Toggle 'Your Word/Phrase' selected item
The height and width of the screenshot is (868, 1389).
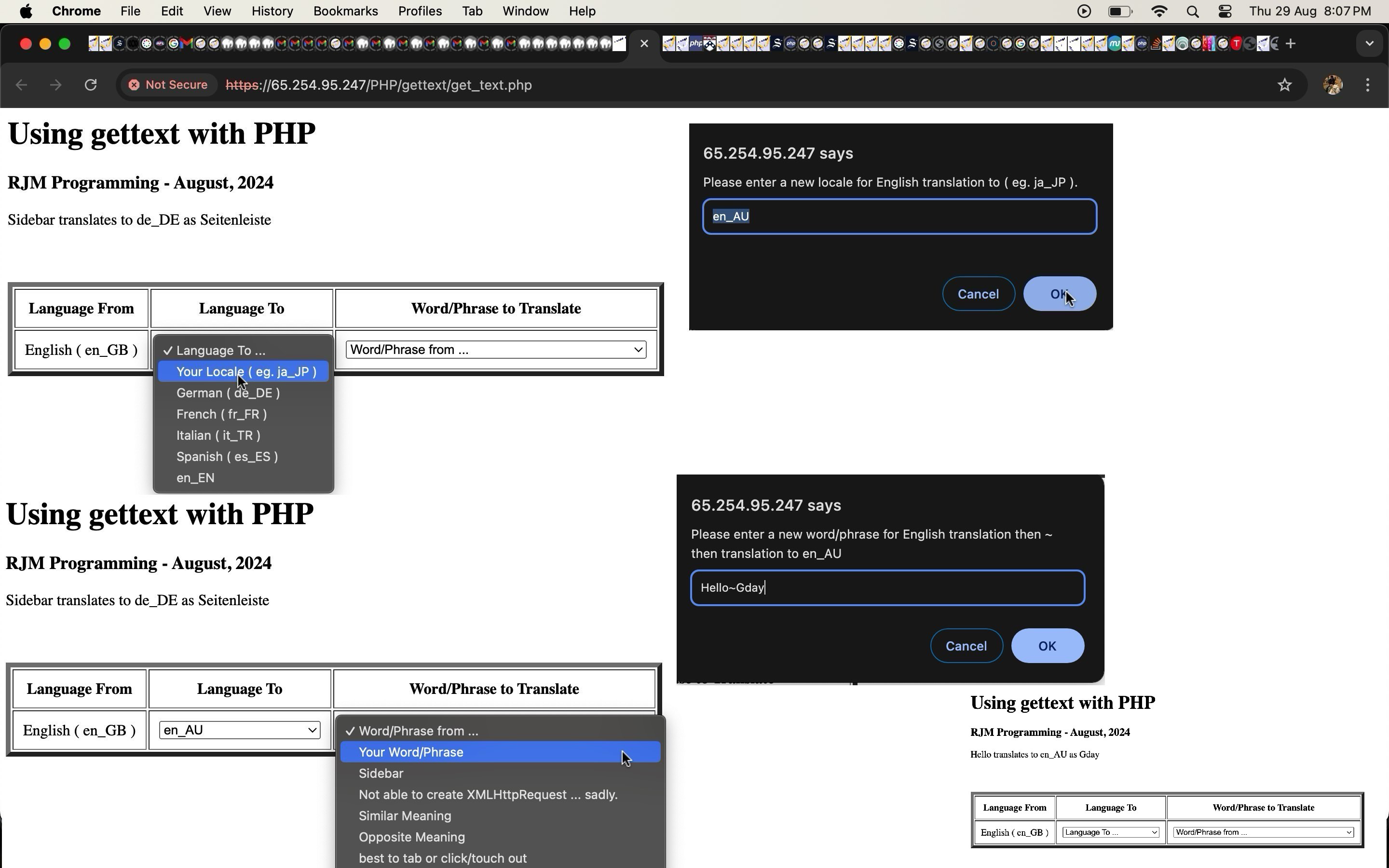tap(410, 752)
